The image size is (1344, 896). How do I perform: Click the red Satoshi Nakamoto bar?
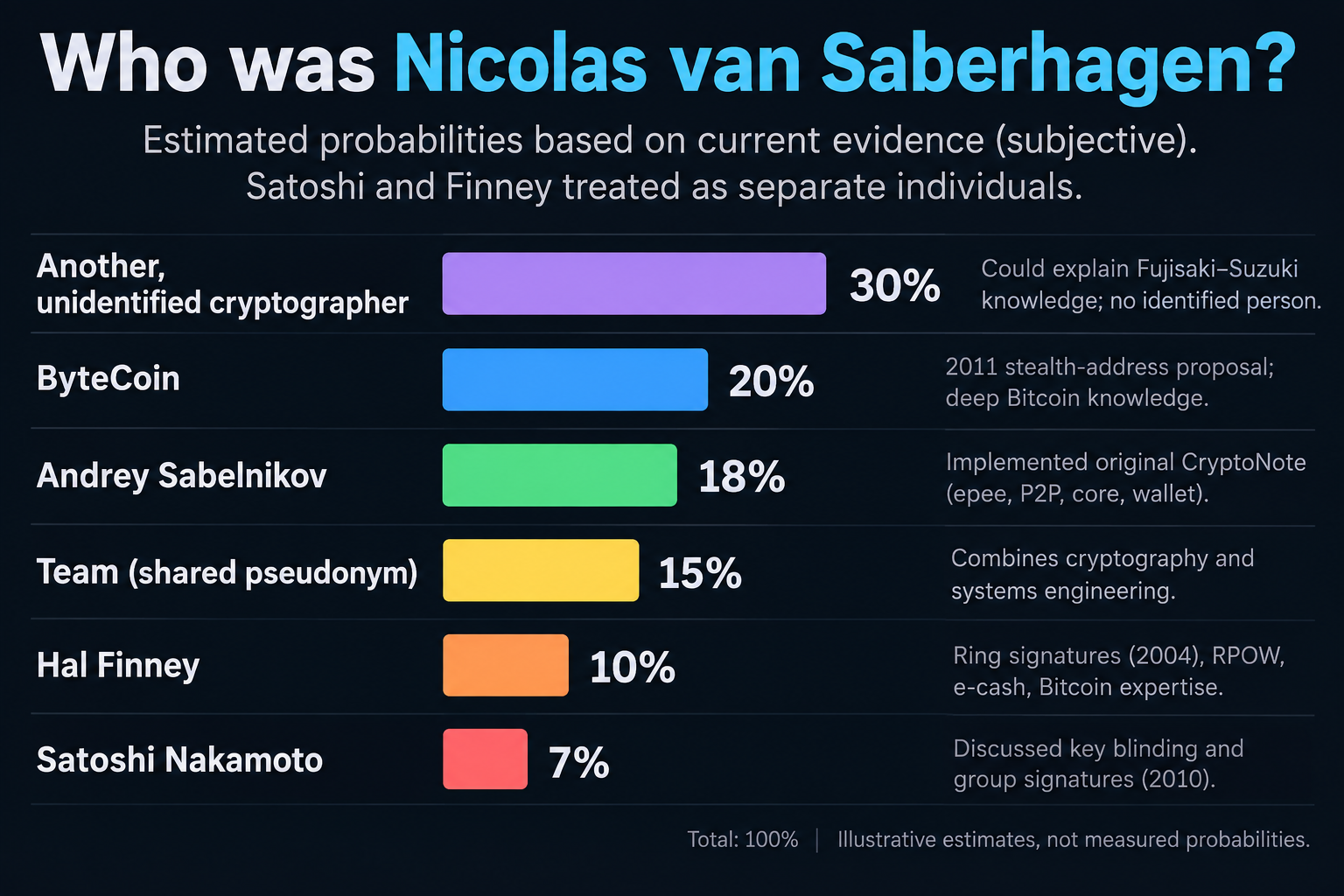point(486,759)
